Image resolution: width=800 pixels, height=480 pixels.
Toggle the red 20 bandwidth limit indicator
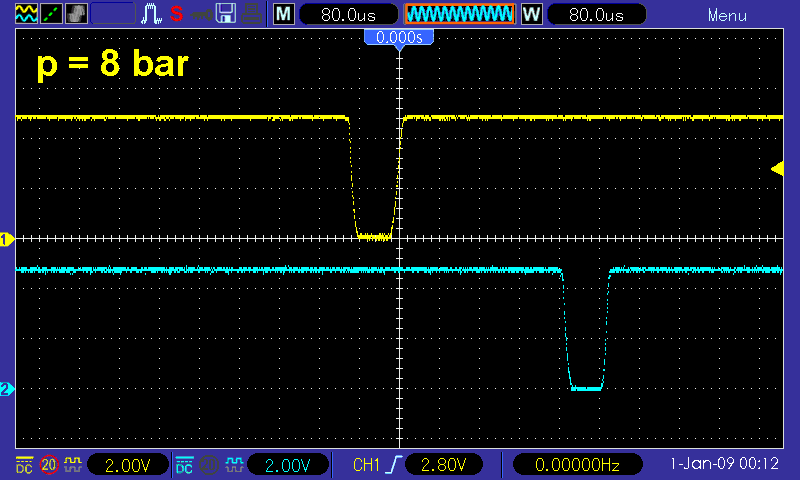click(x=48, y=465)
